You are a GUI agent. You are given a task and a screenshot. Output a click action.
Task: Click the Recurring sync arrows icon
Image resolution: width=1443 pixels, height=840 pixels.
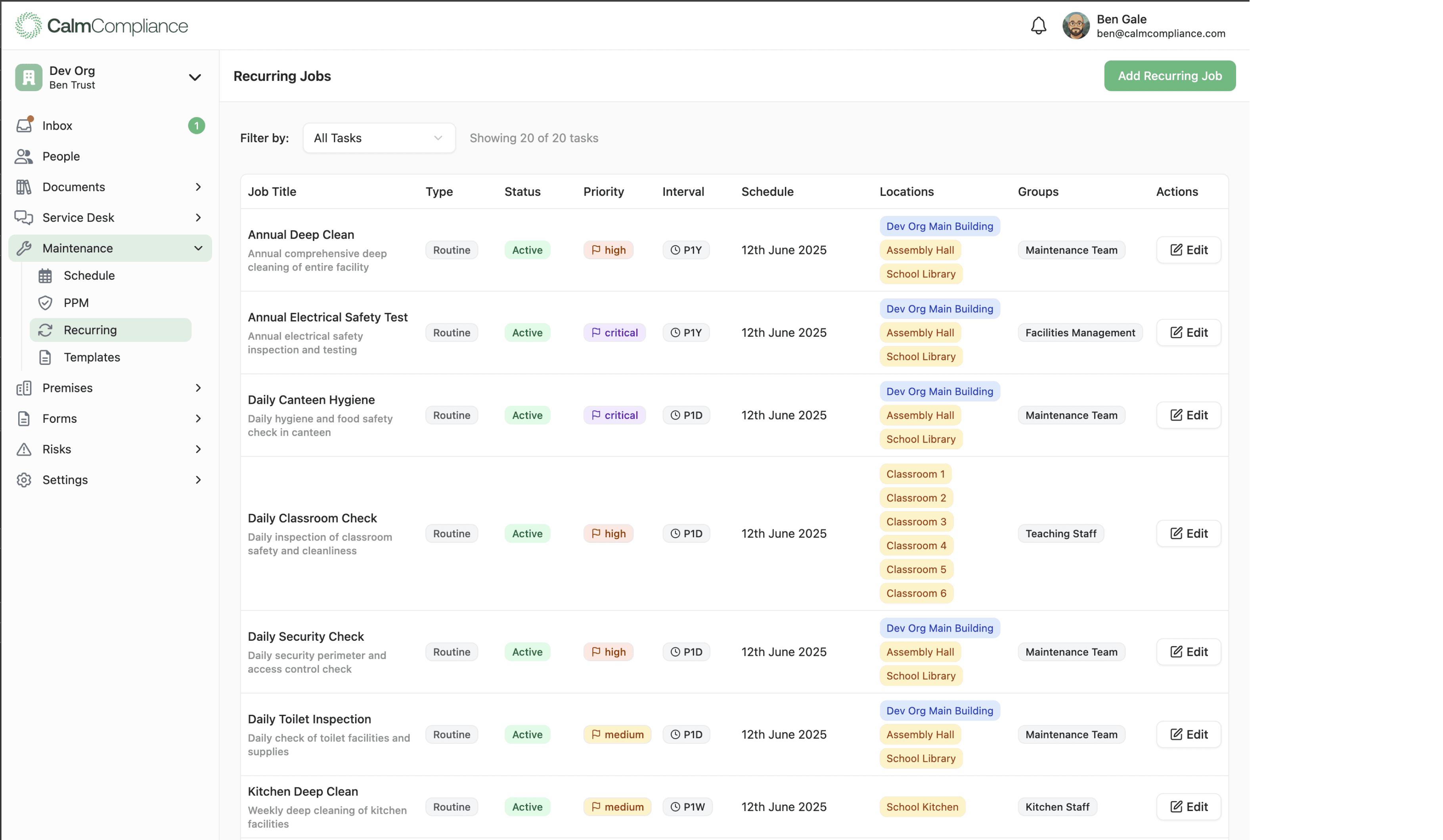46,330
